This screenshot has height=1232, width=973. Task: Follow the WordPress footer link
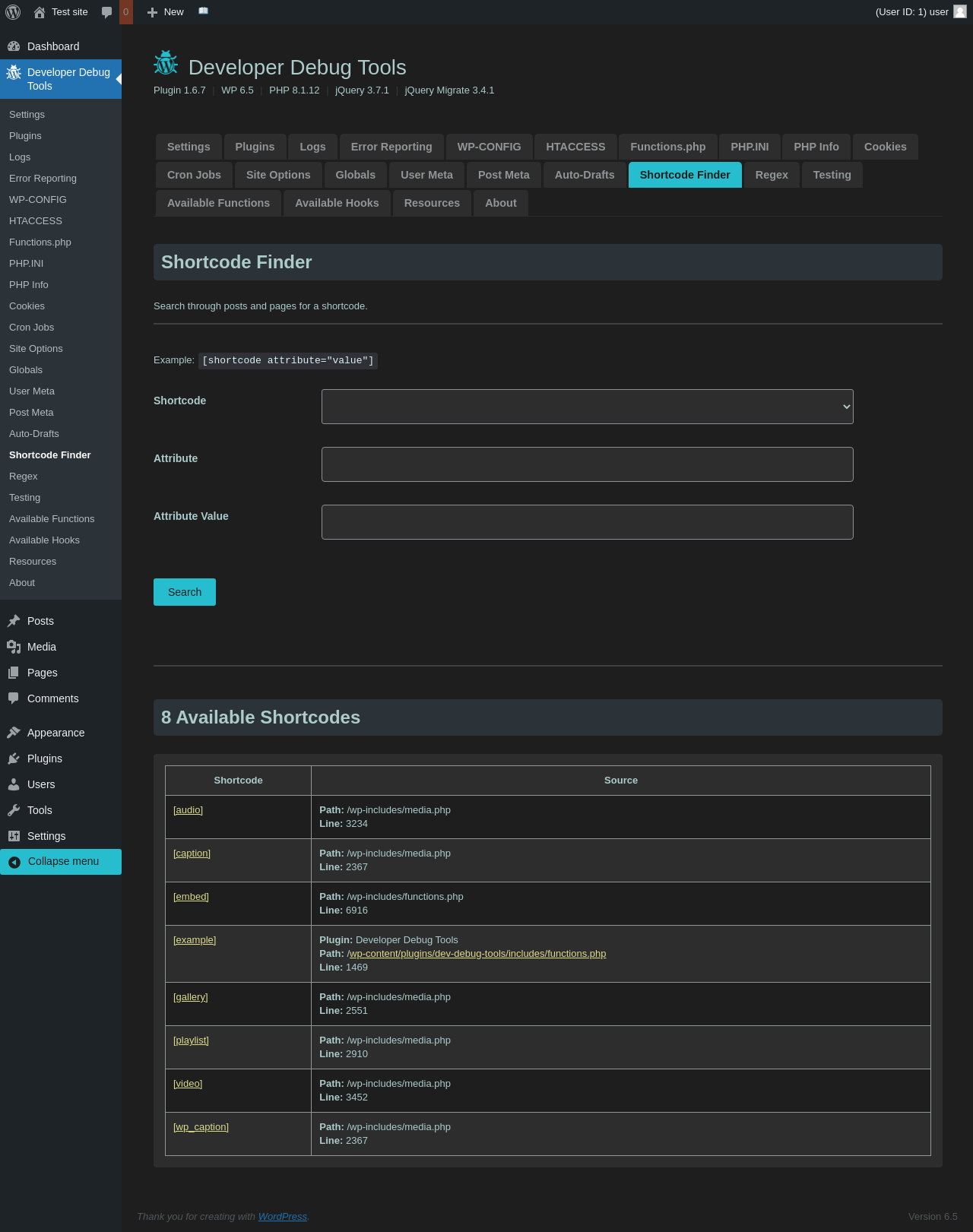[282, 1217]
